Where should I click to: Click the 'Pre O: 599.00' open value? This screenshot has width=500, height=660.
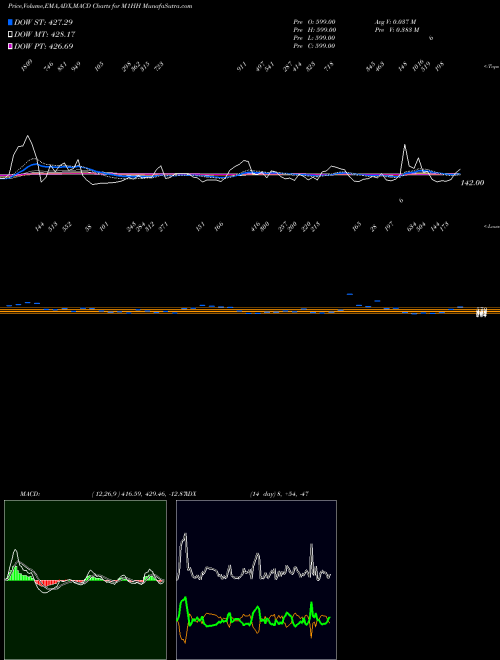coord(314,22)
